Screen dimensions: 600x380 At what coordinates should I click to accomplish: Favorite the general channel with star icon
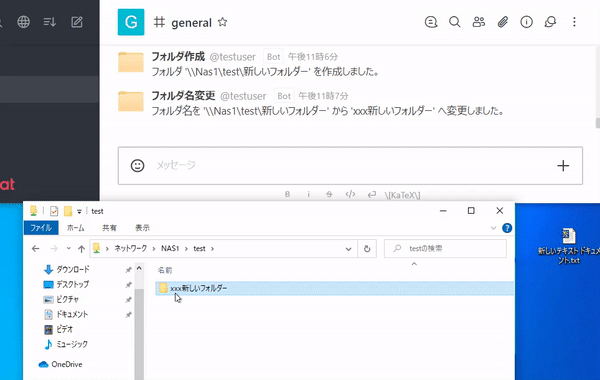[222, 22]
